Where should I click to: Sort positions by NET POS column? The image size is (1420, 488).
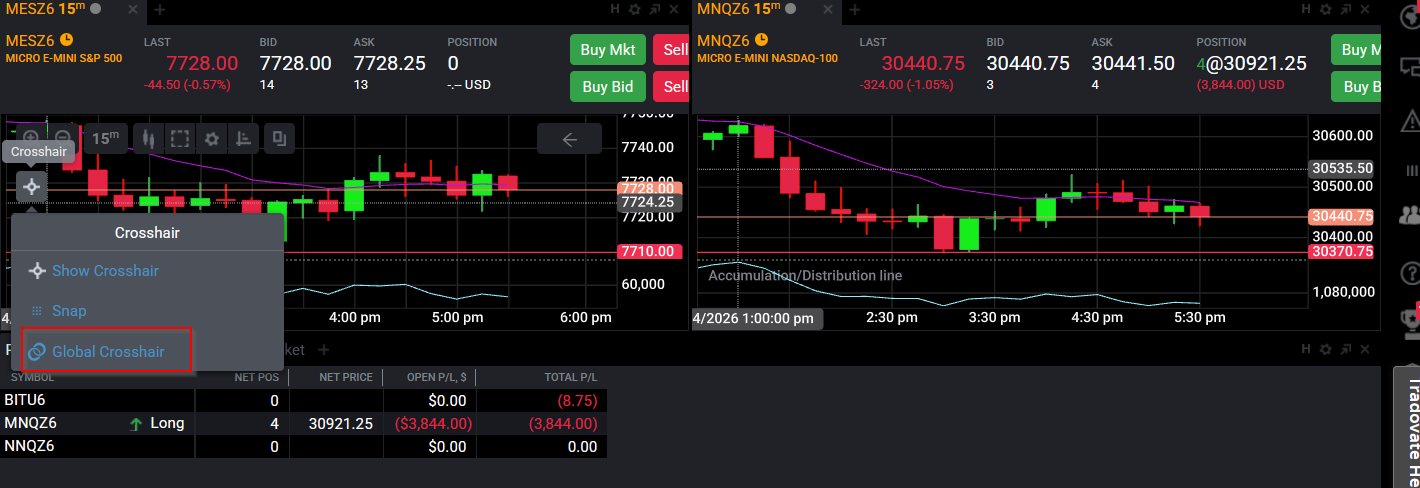point(255,377)
